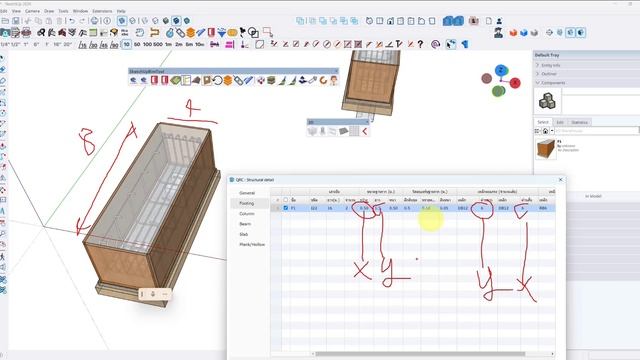Screen dimensions: 640x360
Task: Select the General category in structural dialog
Action: (x=247, y=193)
